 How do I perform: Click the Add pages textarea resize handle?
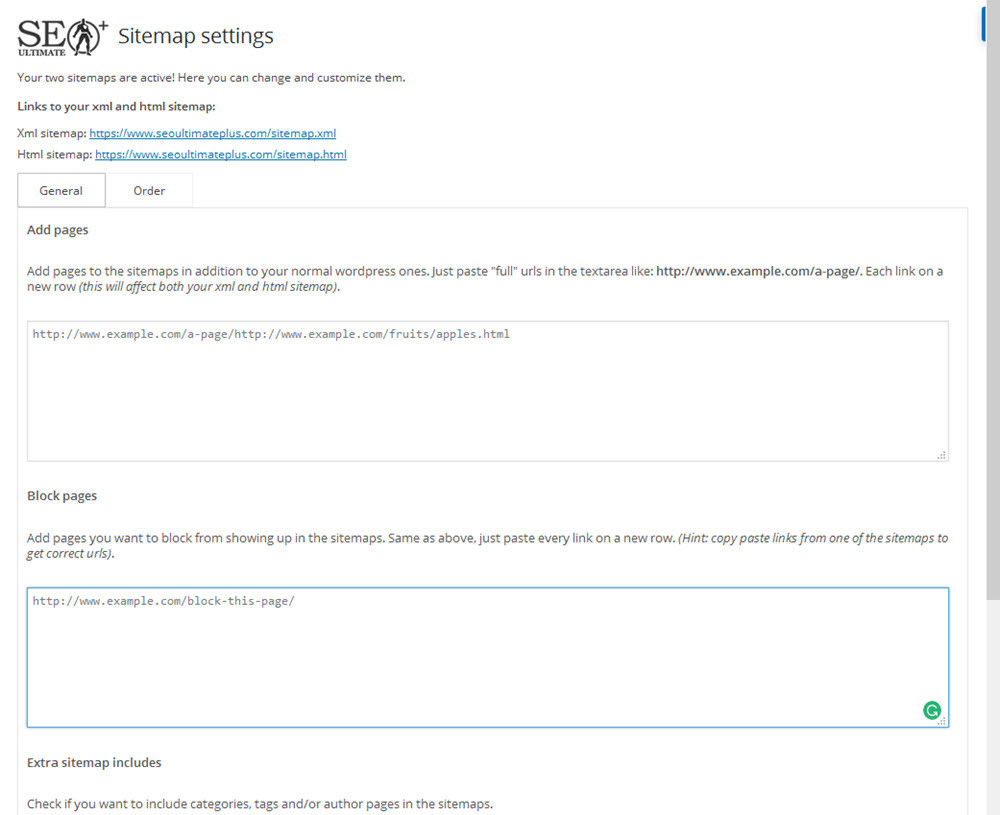942,455
